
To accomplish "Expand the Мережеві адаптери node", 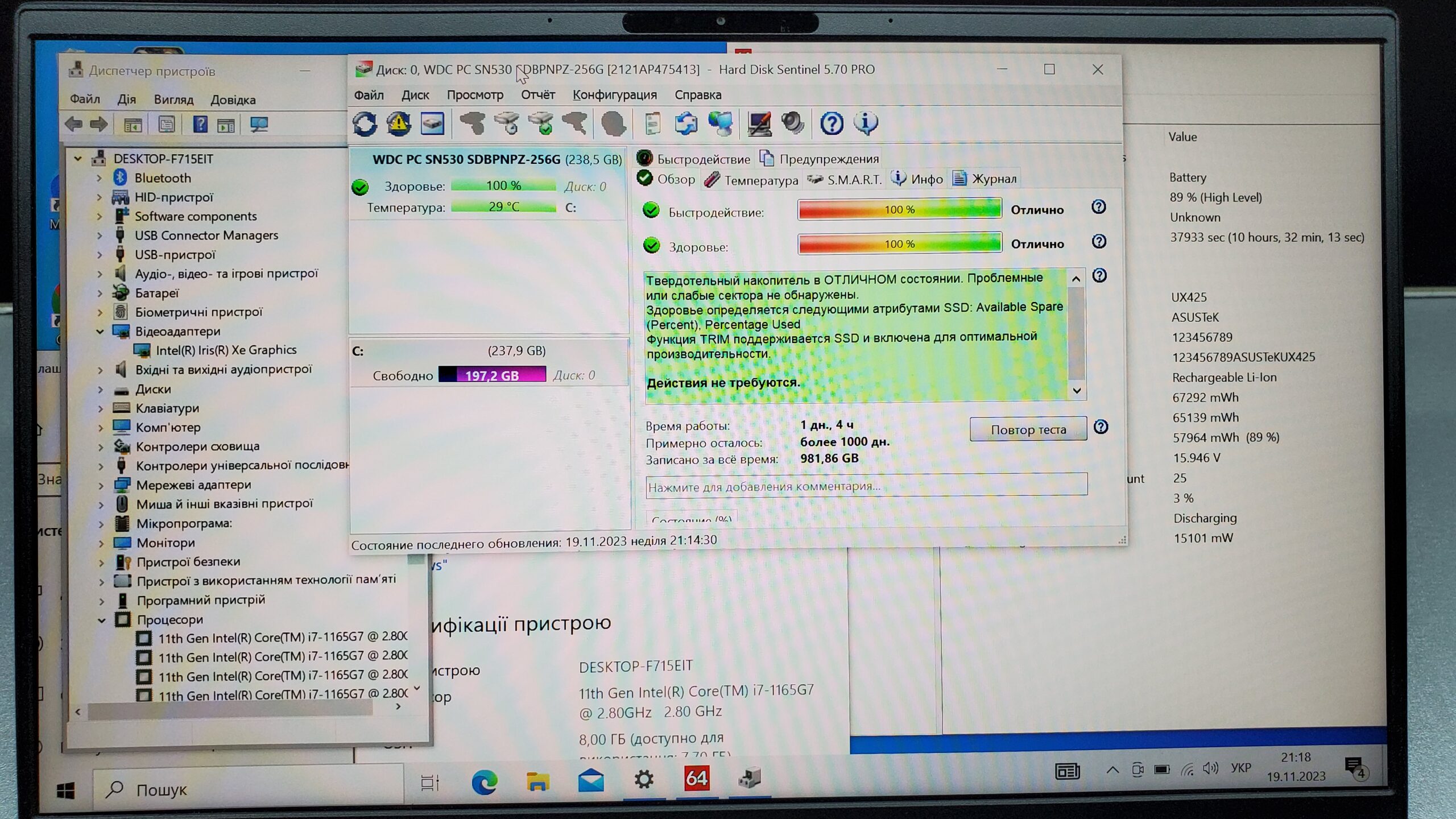I will (101, 486).
